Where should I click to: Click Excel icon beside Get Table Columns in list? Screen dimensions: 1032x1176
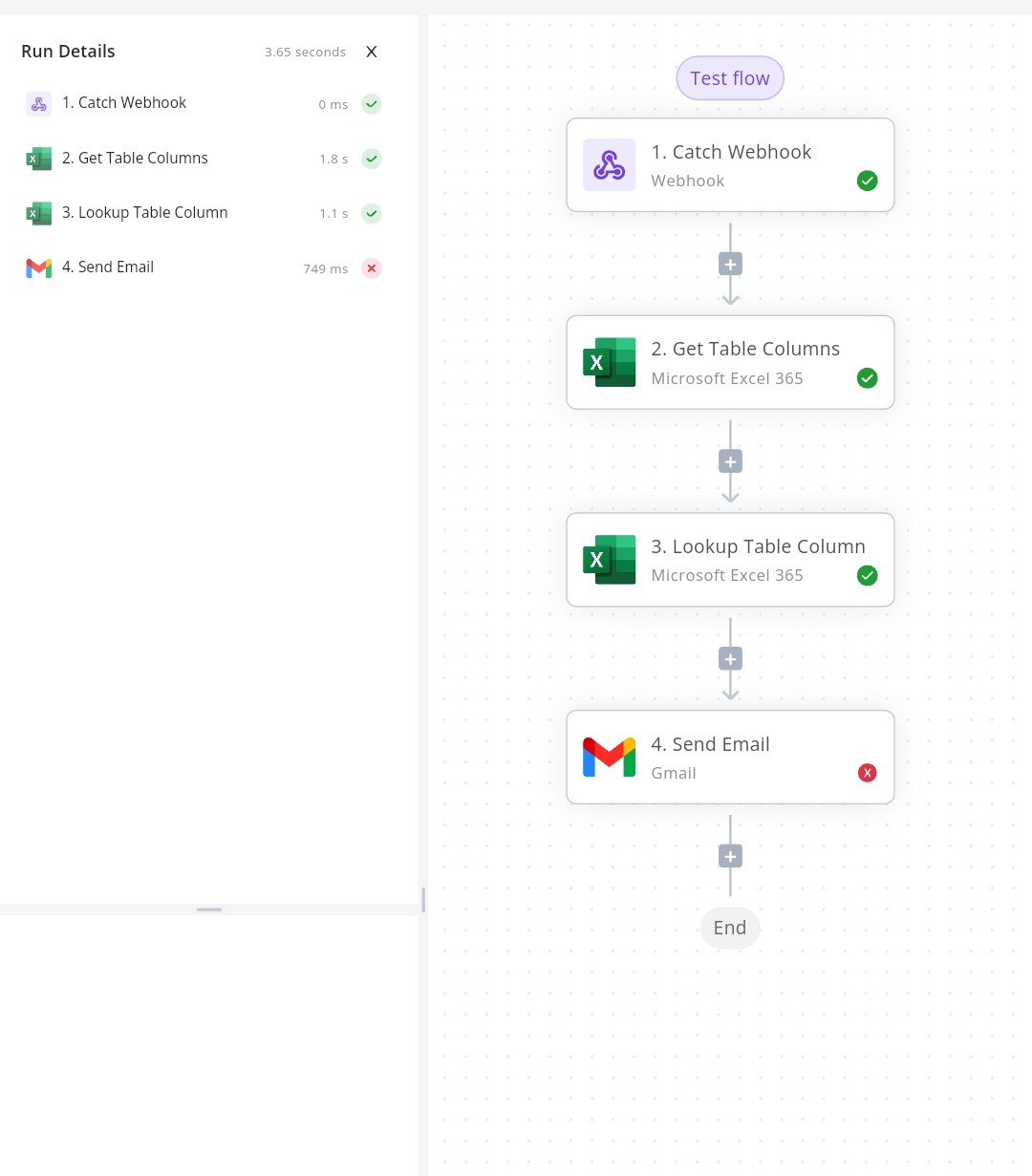click(38, 159)
